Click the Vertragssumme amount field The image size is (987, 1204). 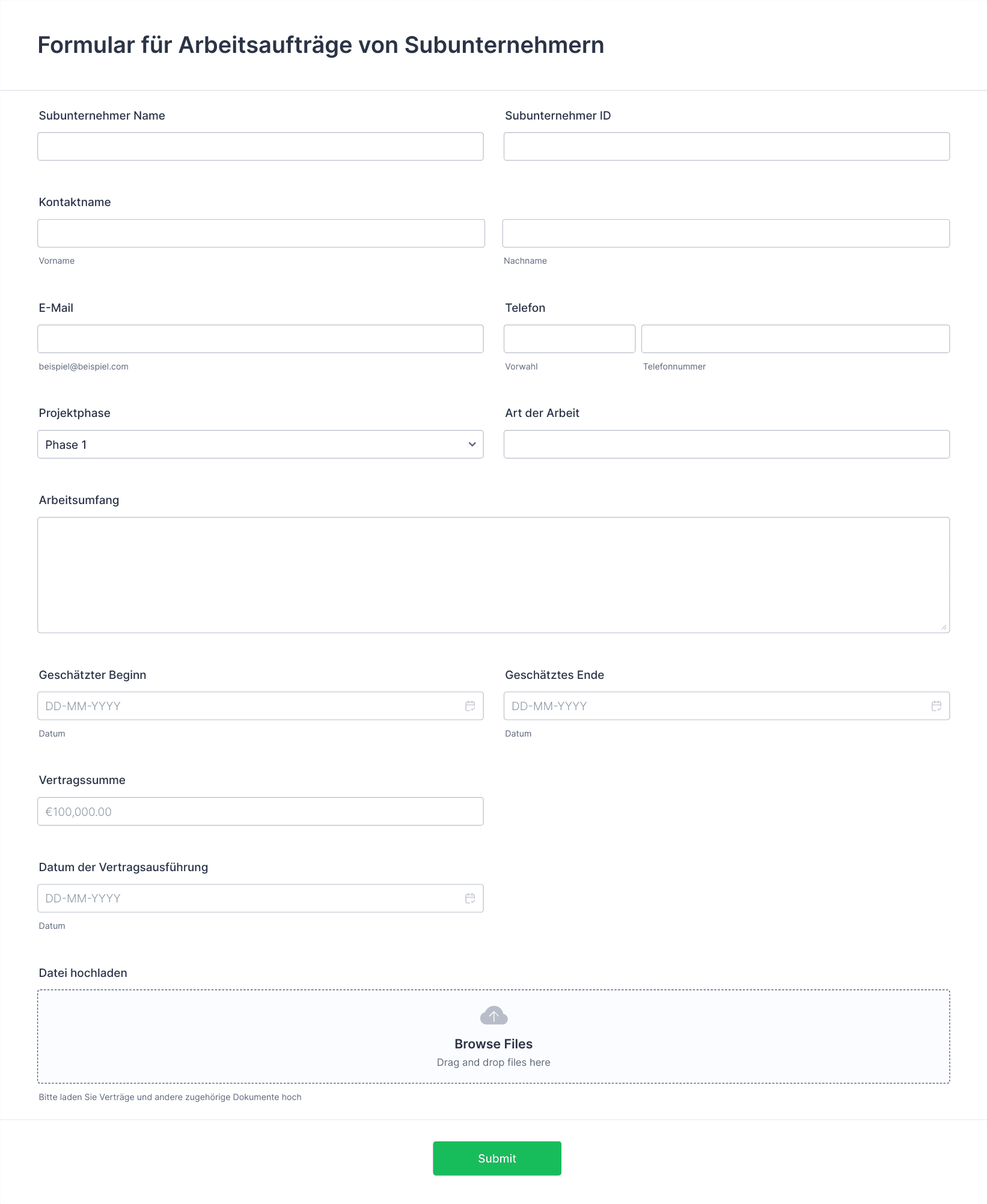click(260, 812)
